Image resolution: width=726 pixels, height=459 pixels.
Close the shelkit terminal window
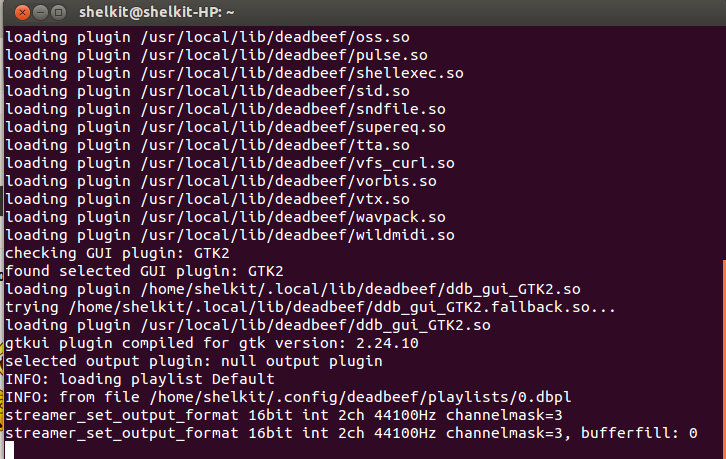point(22,13)
